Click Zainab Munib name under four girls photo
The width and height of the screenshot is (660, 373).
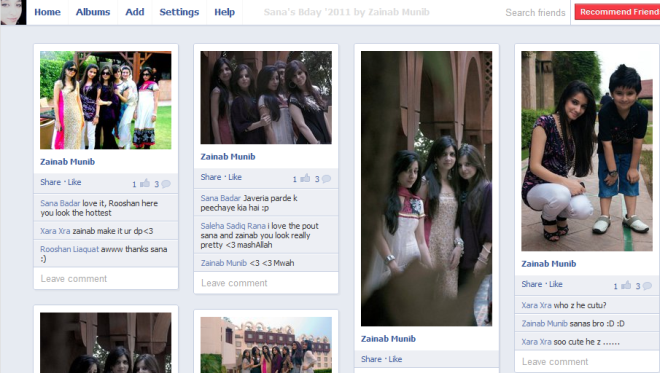[228, 157]
